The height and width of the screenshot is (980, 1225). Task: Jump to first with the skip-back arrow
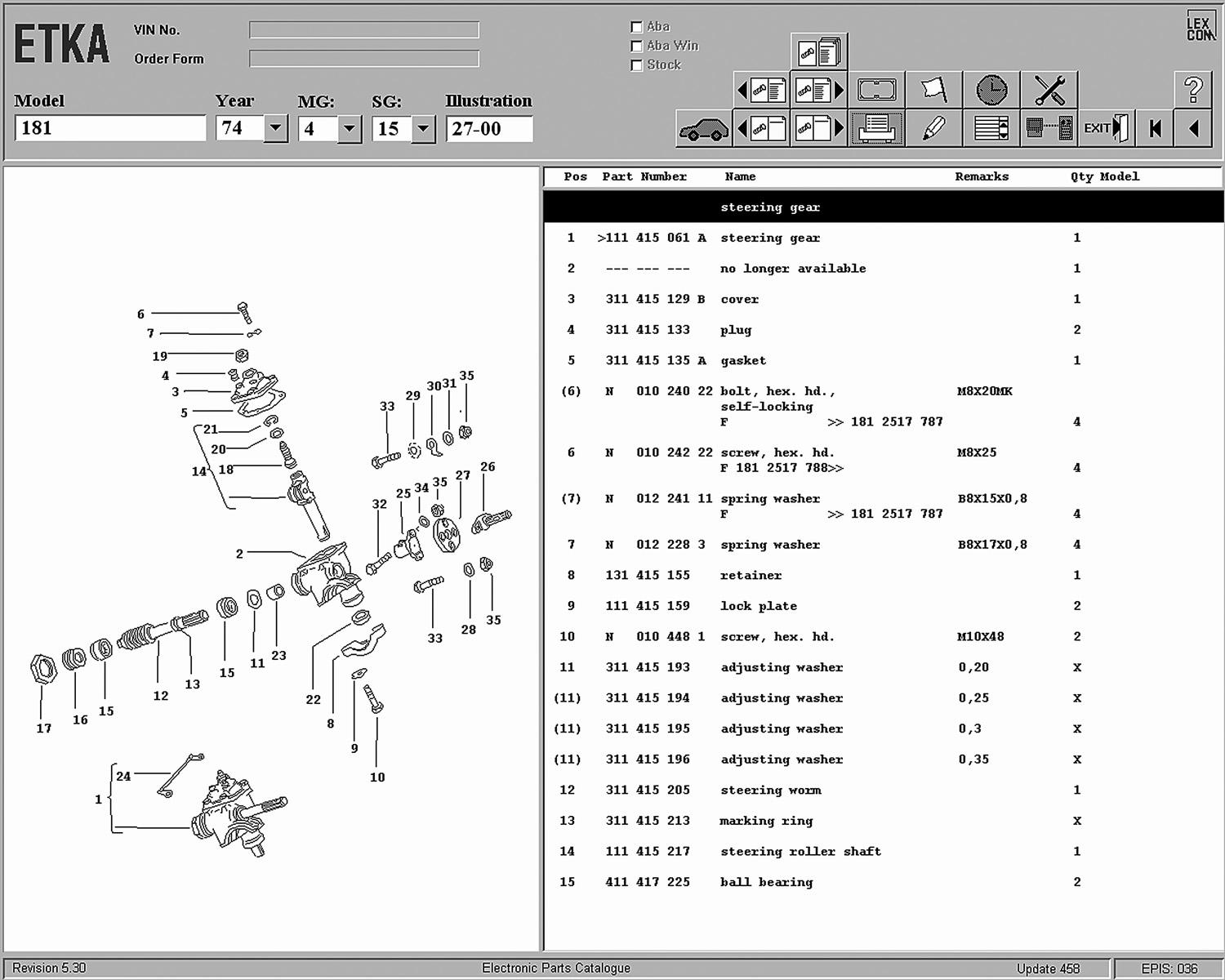point(1155,129)
